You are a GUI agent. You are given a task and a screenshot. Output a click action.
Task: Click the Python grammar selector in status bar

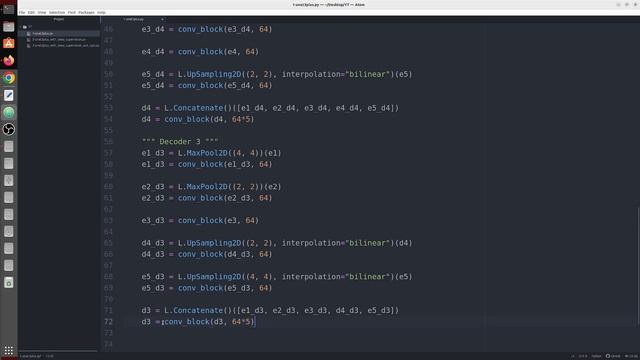click(x=596, y=356)
